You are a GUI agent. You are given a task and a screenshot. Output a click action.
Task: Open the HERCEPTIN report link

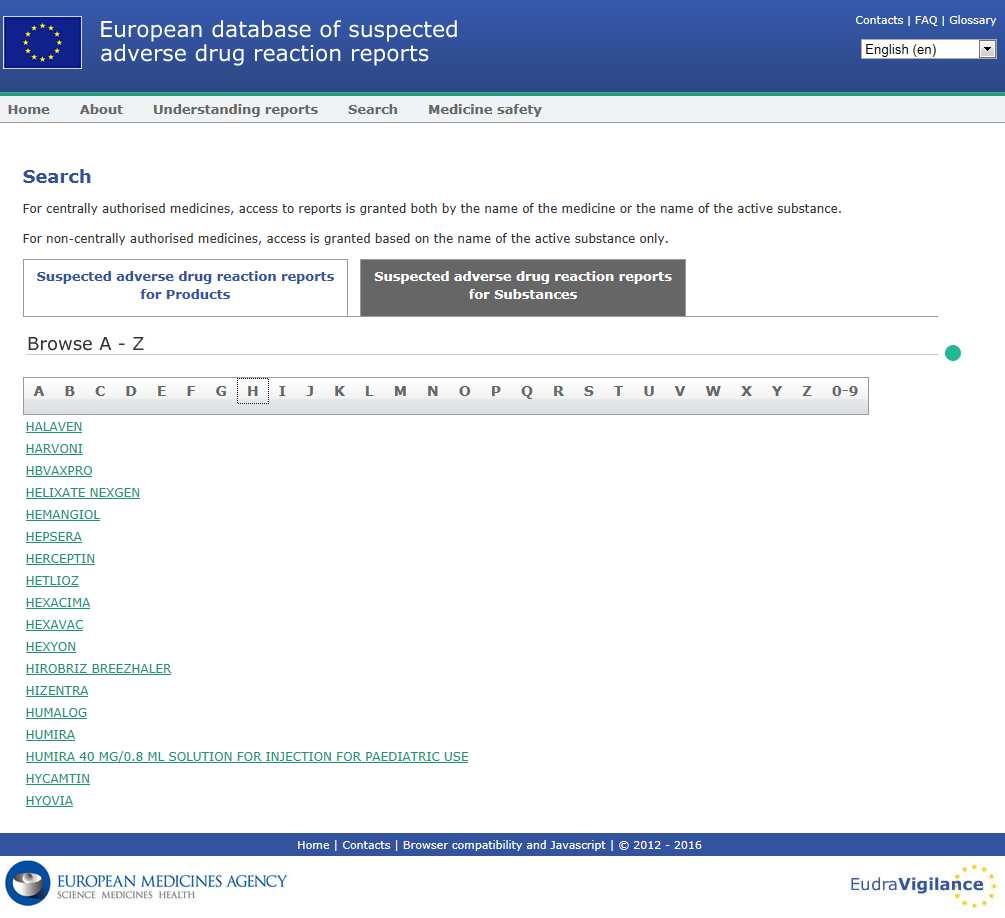(60, 559)
